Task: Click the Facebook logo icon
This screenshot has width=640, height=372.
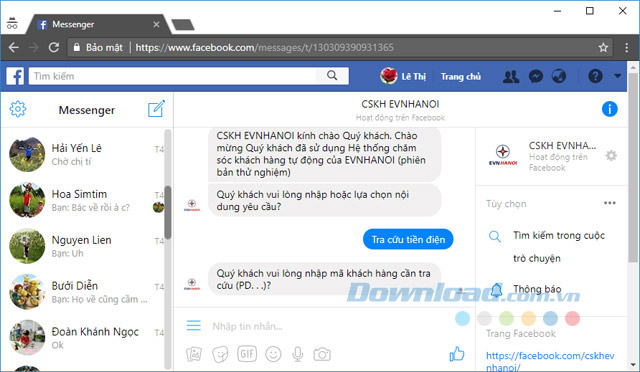Action: pyautogui.click(x=15, y=76)
